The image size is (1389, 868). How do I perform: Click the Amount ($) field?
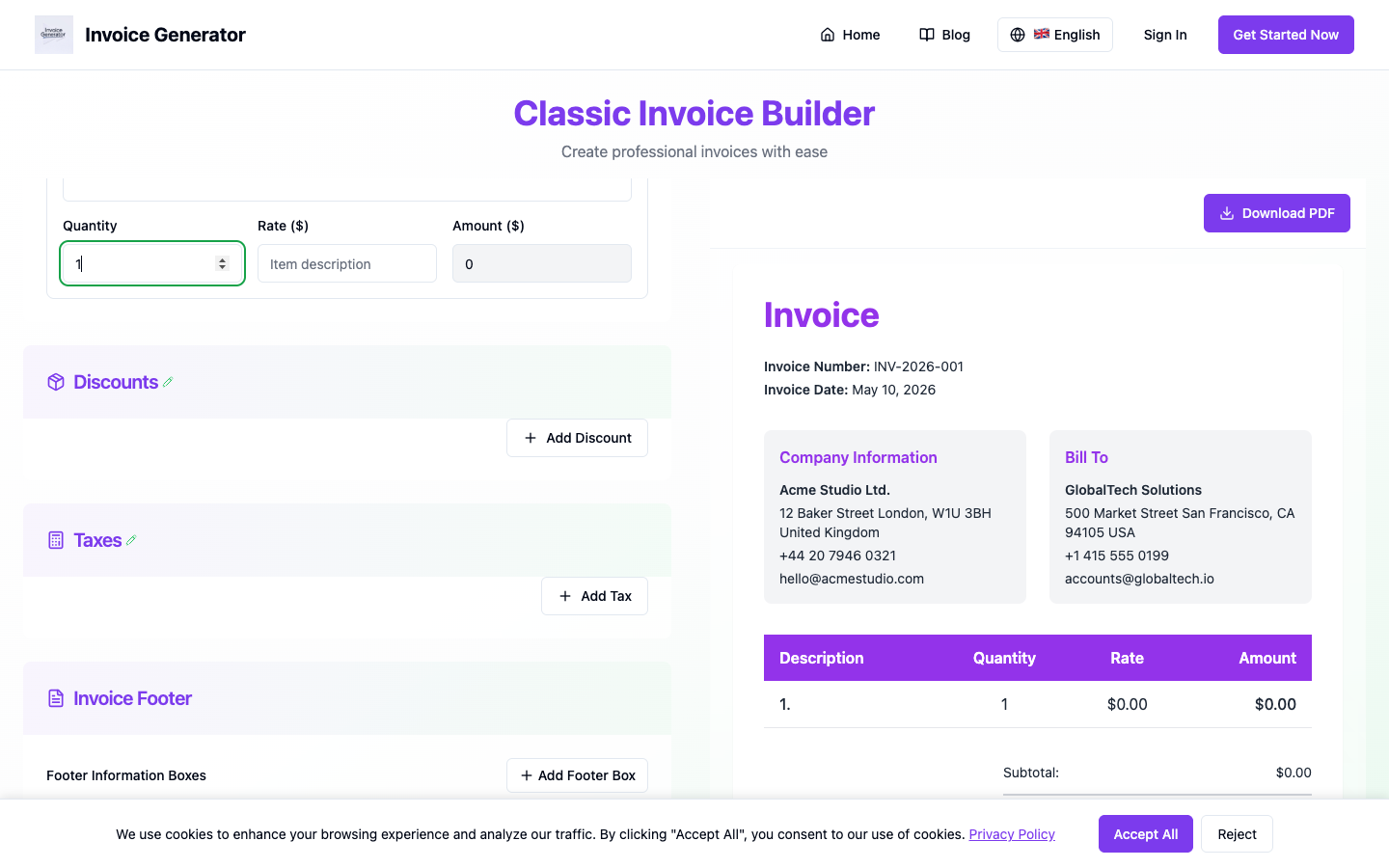point(542,263)
